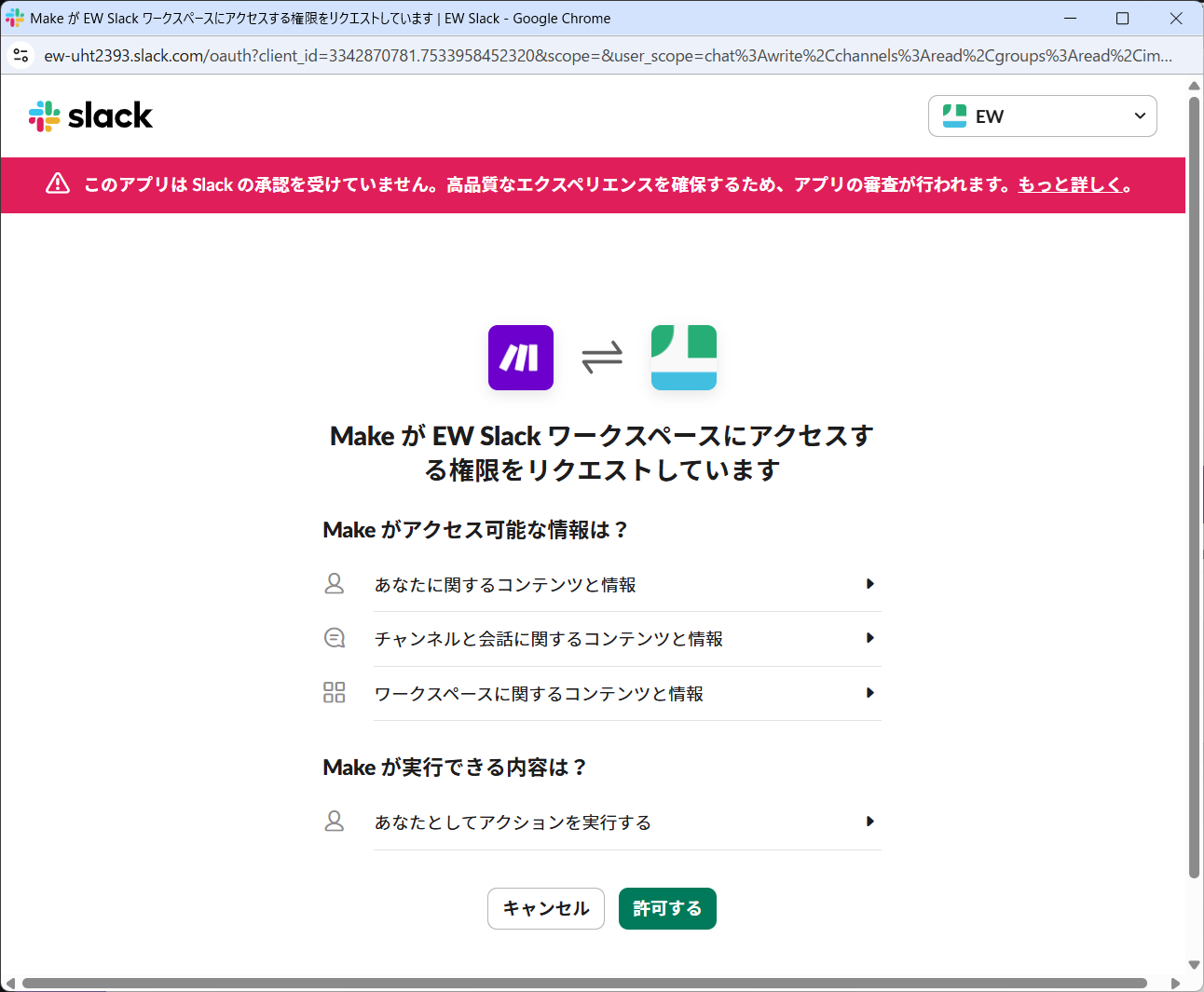Expand チャンネルと会話に関するコンテンツと情報 arrow
Viewport: 1204px width, 992px height.
click(x=869, y=638)
